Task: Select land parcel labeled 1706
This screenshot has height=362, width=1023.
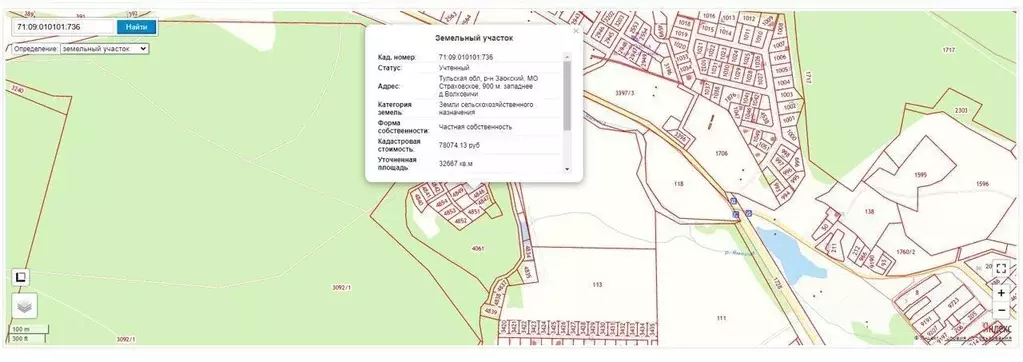Action: (721, 154)
